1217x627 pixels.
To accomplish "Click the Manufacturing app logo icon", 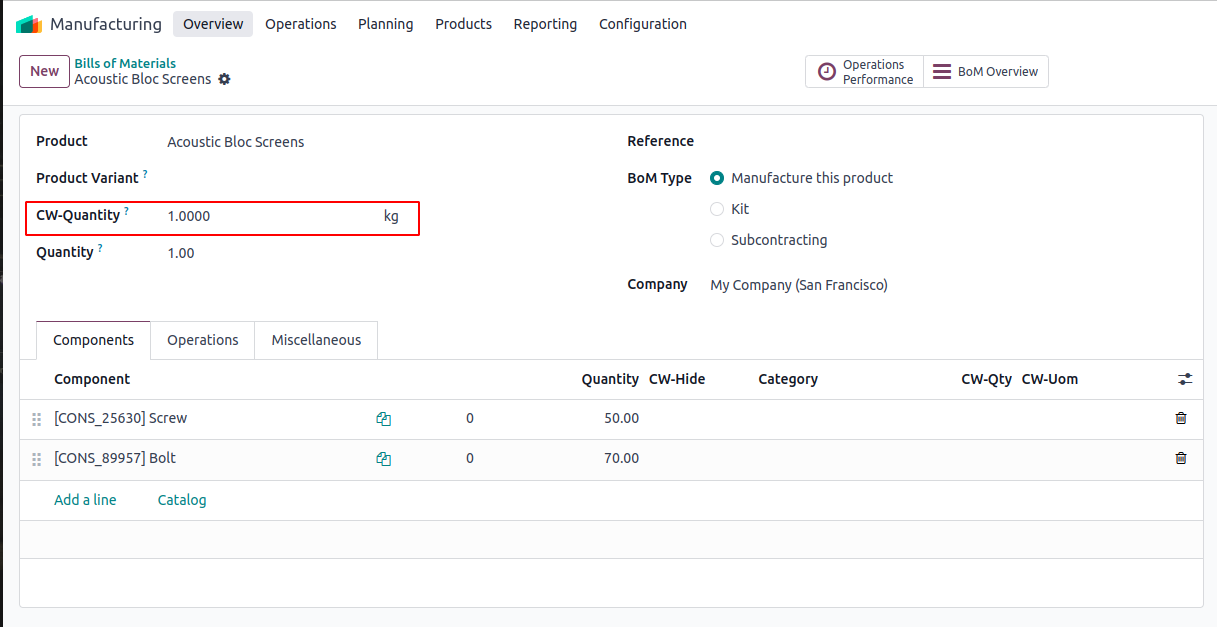I will click(28, 24).
